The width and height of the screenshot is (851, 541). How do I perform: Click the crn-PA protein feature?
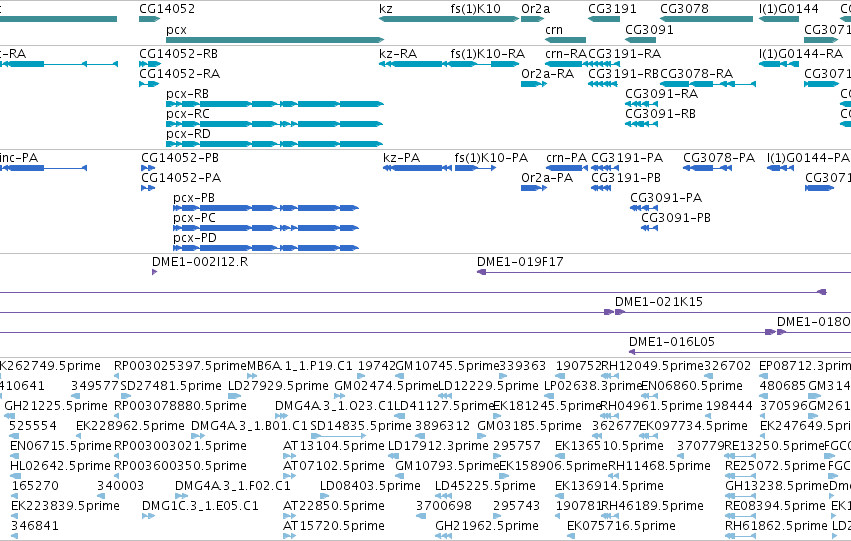pos(567,168)
